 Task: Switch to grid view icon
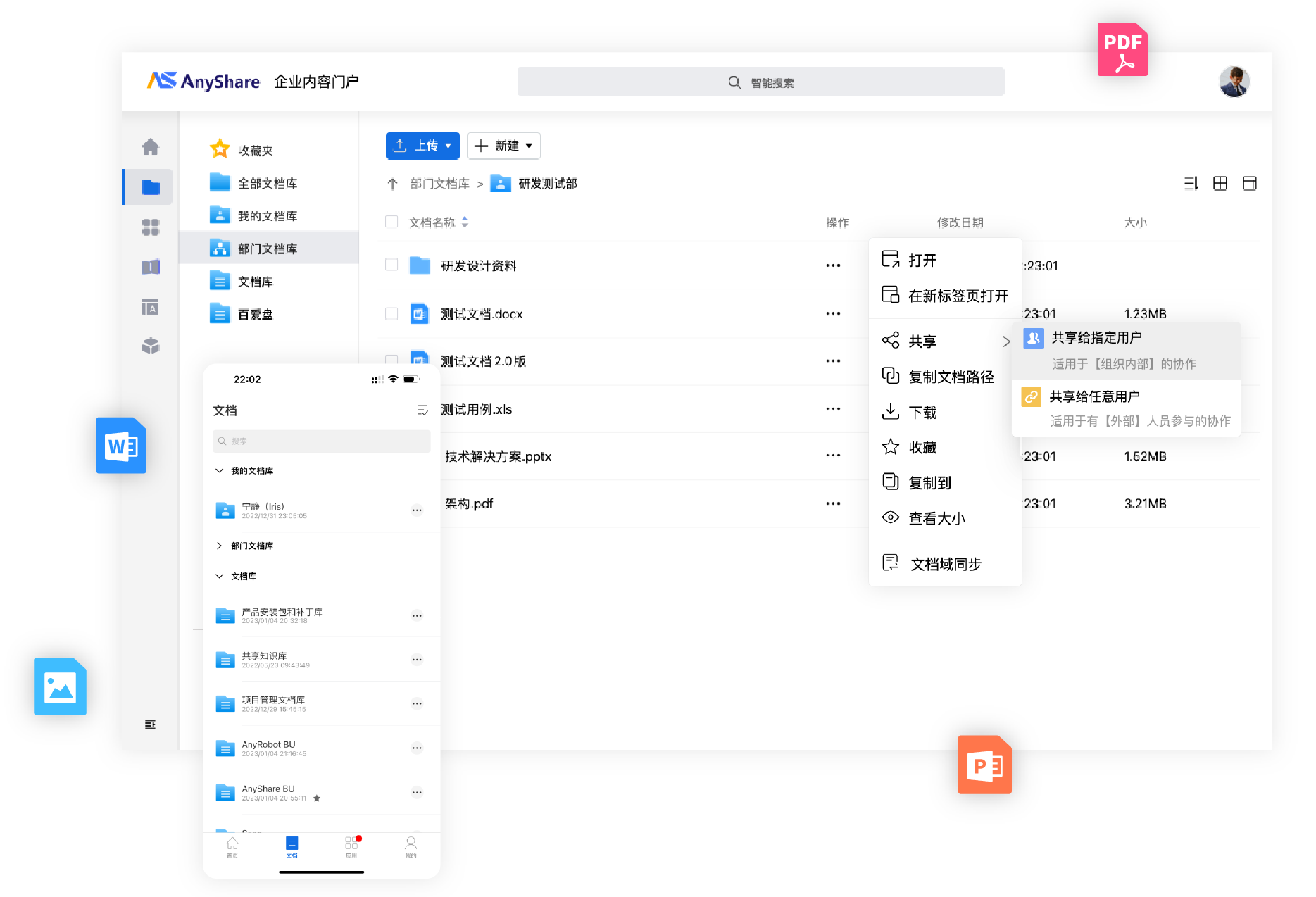pos(1220,184)
